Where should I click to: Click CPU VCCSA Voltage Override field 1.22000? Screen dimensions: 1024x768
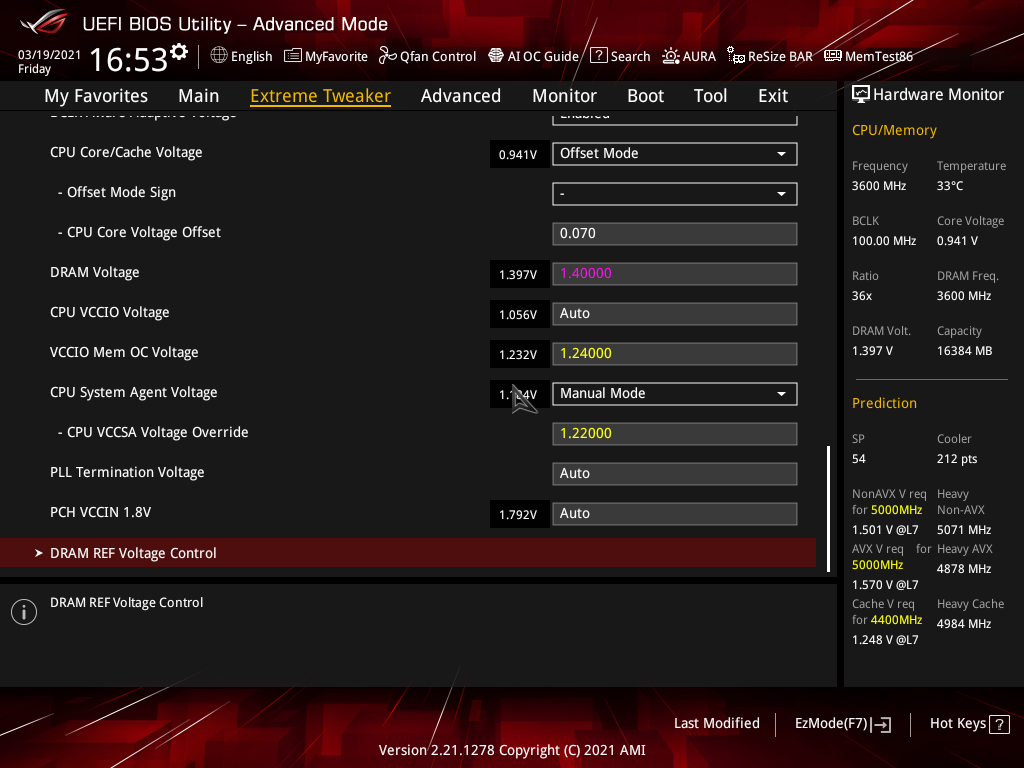675,434
